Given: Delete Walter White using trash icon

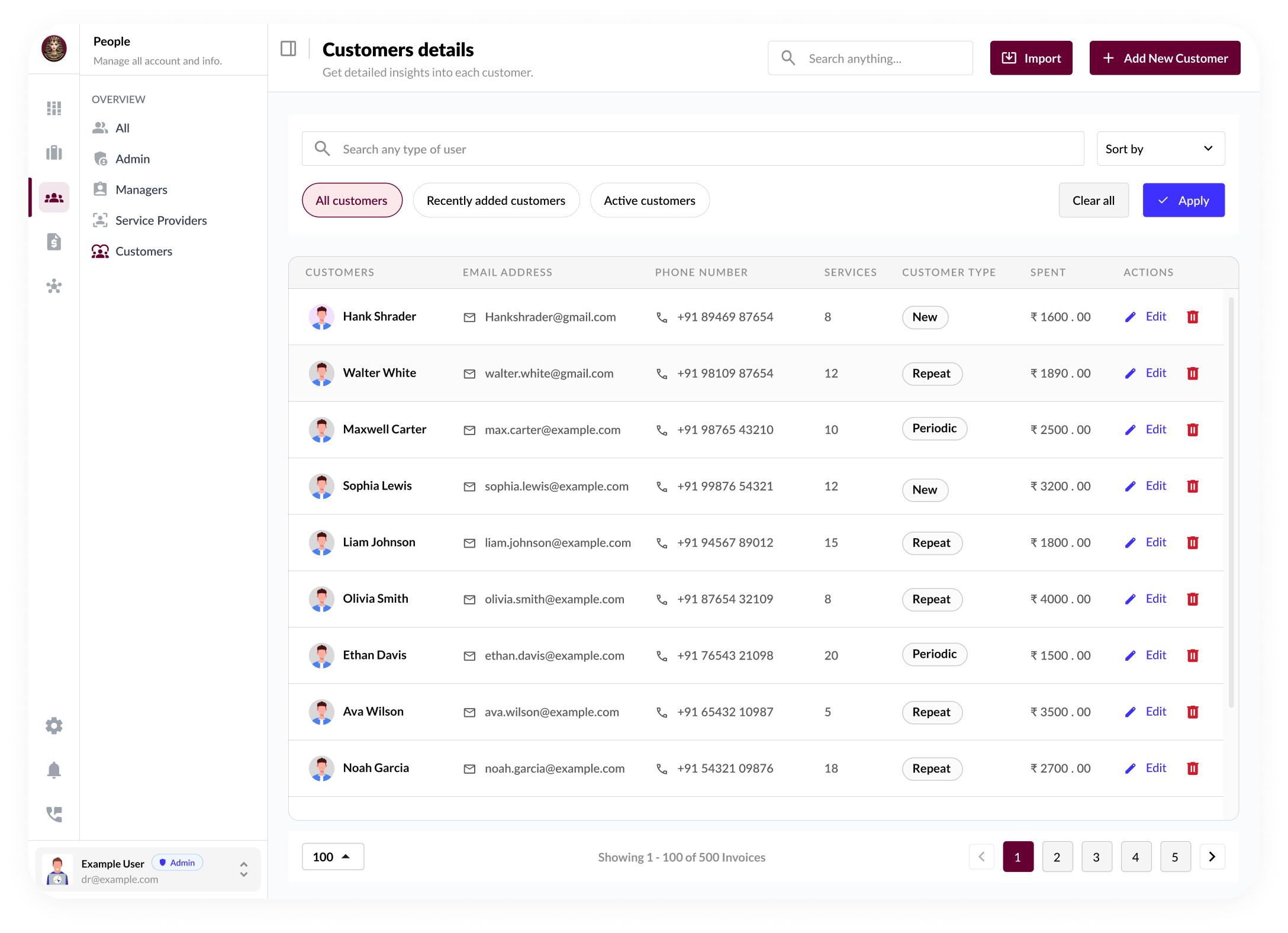Looking at the screenshot, I should click(x=1193, y=373).
